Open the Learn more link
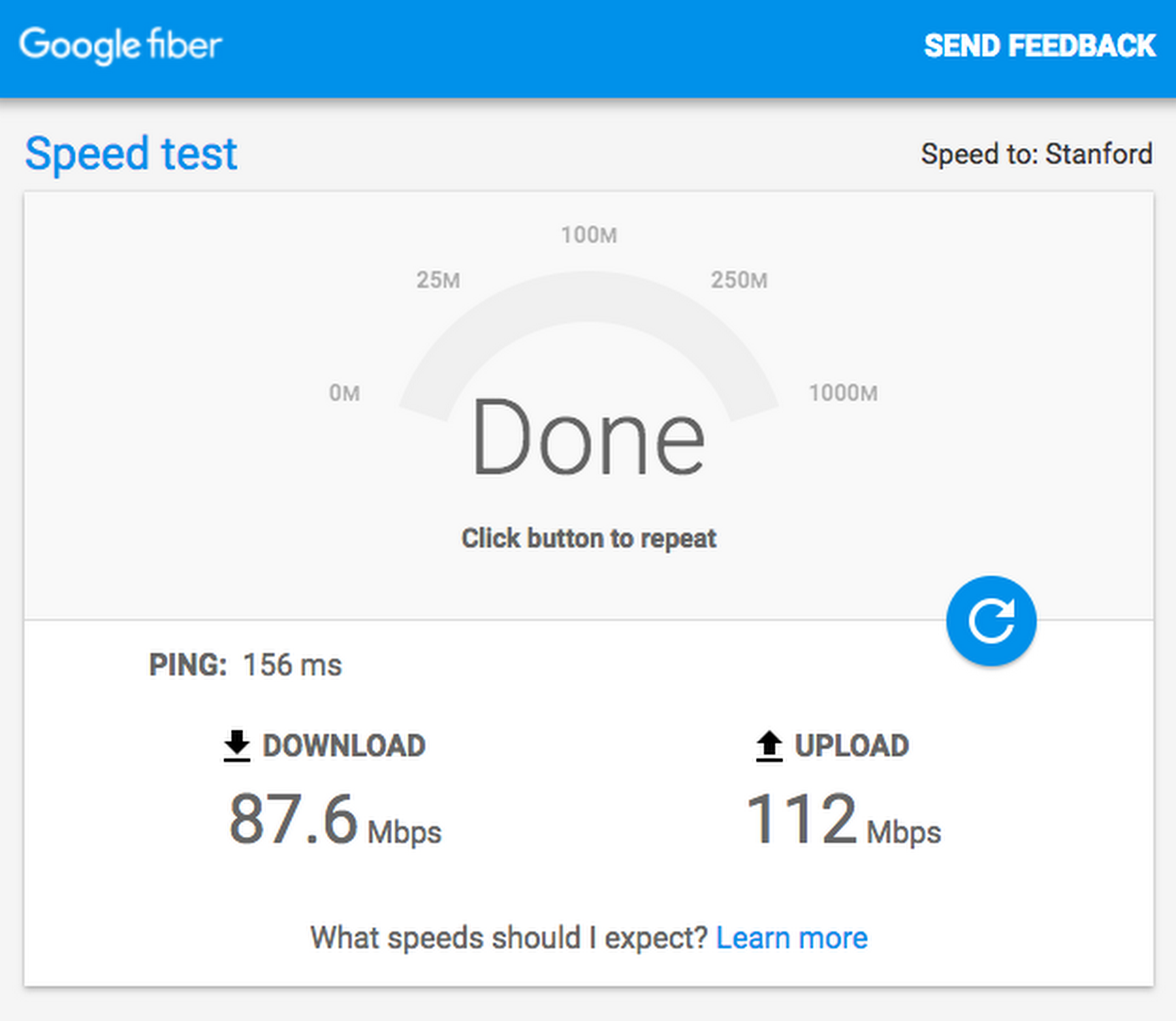The width and height of the screenshot is (1176, 1021). [791, 938]
